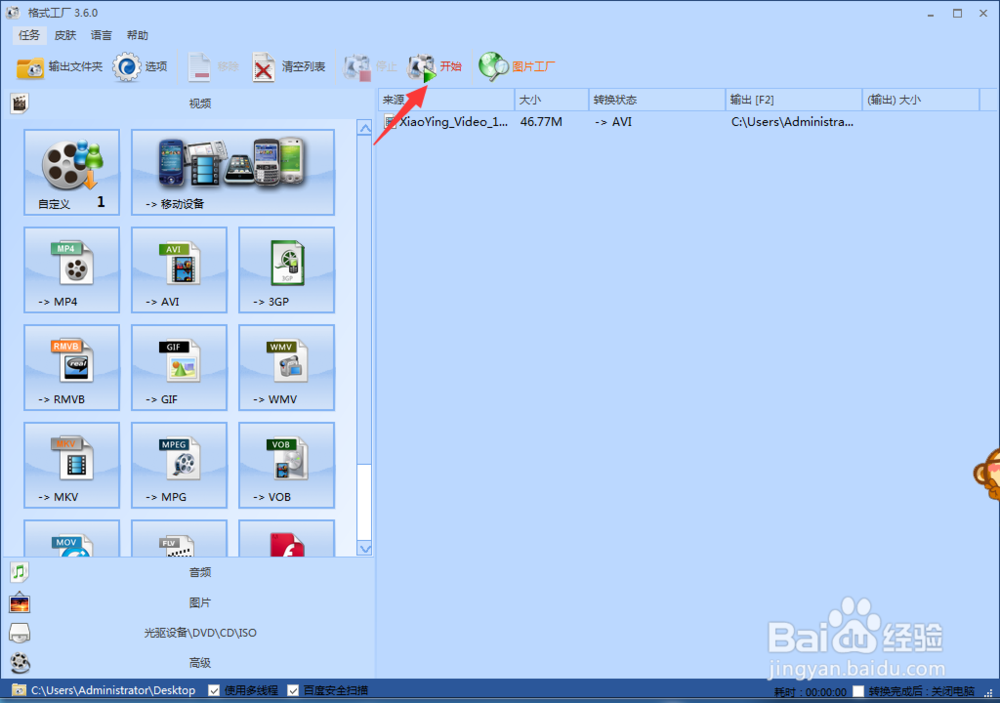Image resolution: width=1000 pixels, height=703 pixels.
Task: Select the -> AVI conversion tile
Action: click(179, 270)
